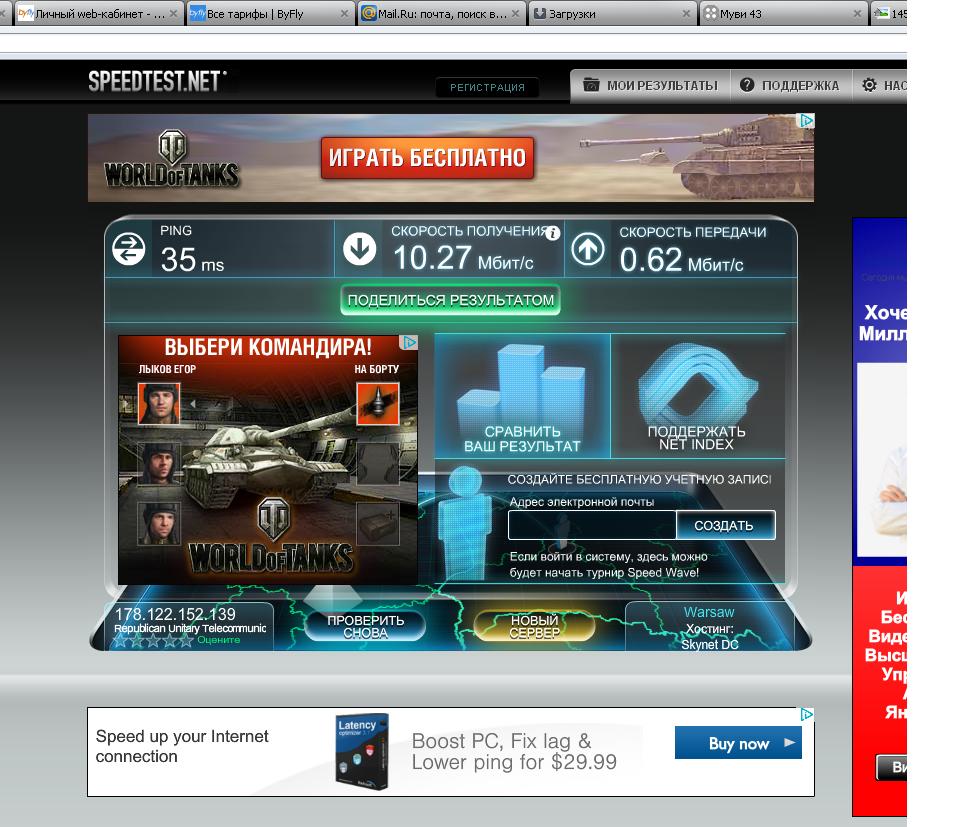Image resolution: width=960 pixels, height=827 pixels.
Task: Switch to Загрузки tab
Action: (612, 13)
